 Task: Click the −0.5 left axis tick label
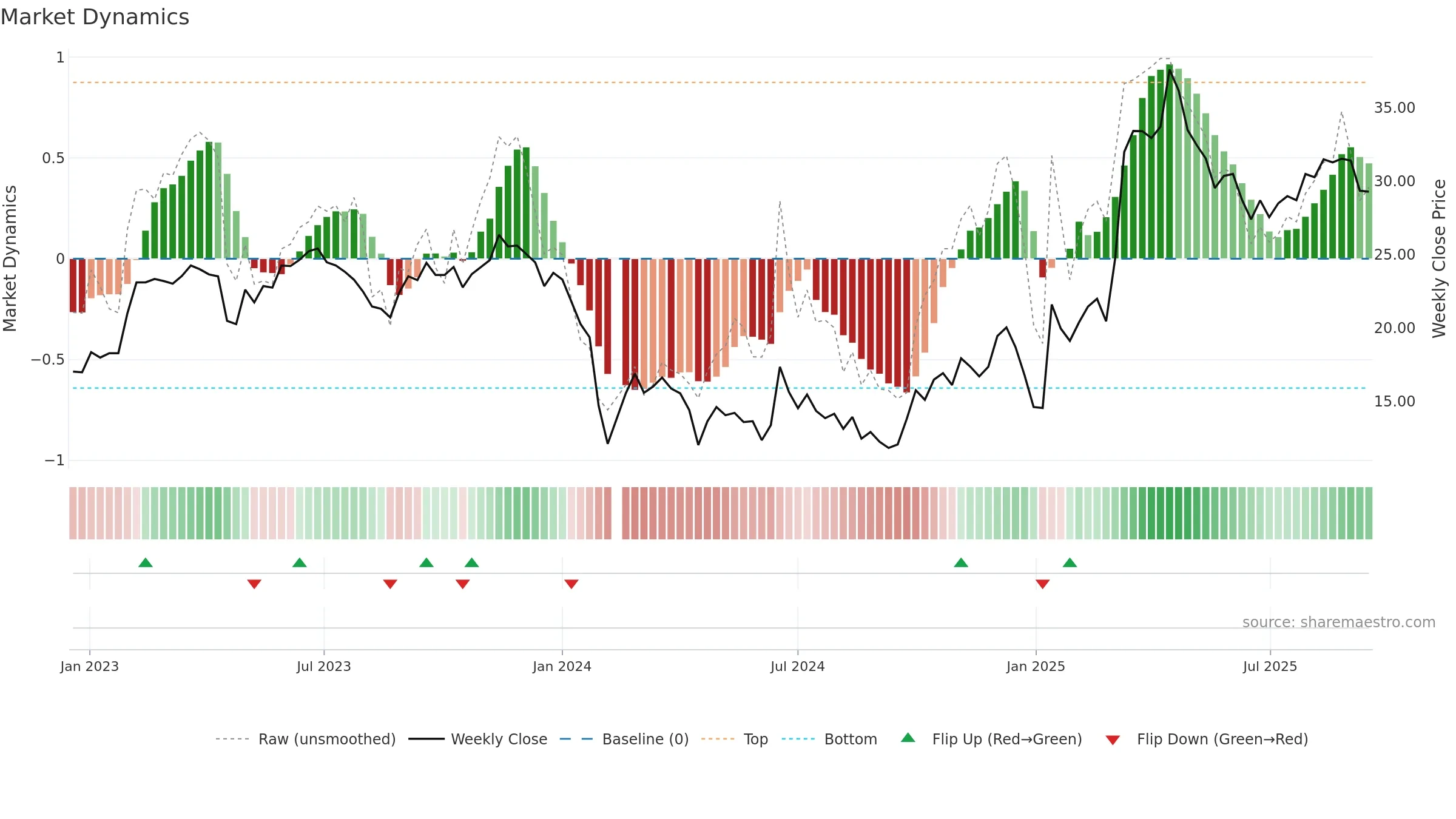point(48,360)
